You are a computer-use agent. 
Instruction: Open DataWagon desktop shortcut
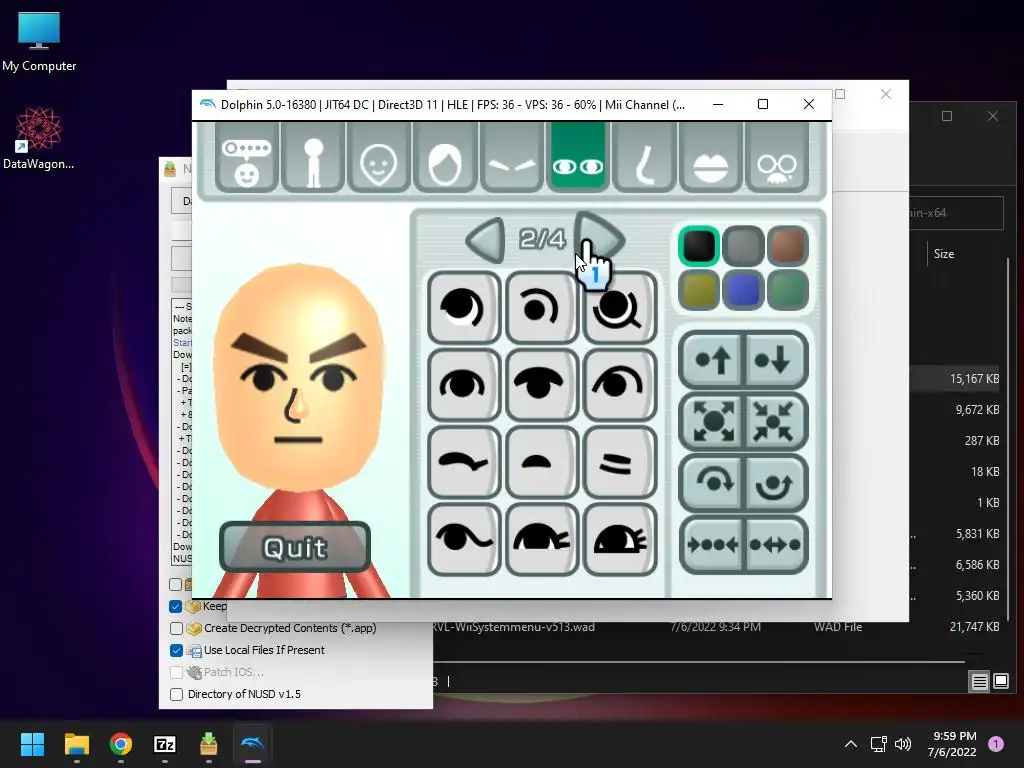pyautogui.click(x=39, y=138)
